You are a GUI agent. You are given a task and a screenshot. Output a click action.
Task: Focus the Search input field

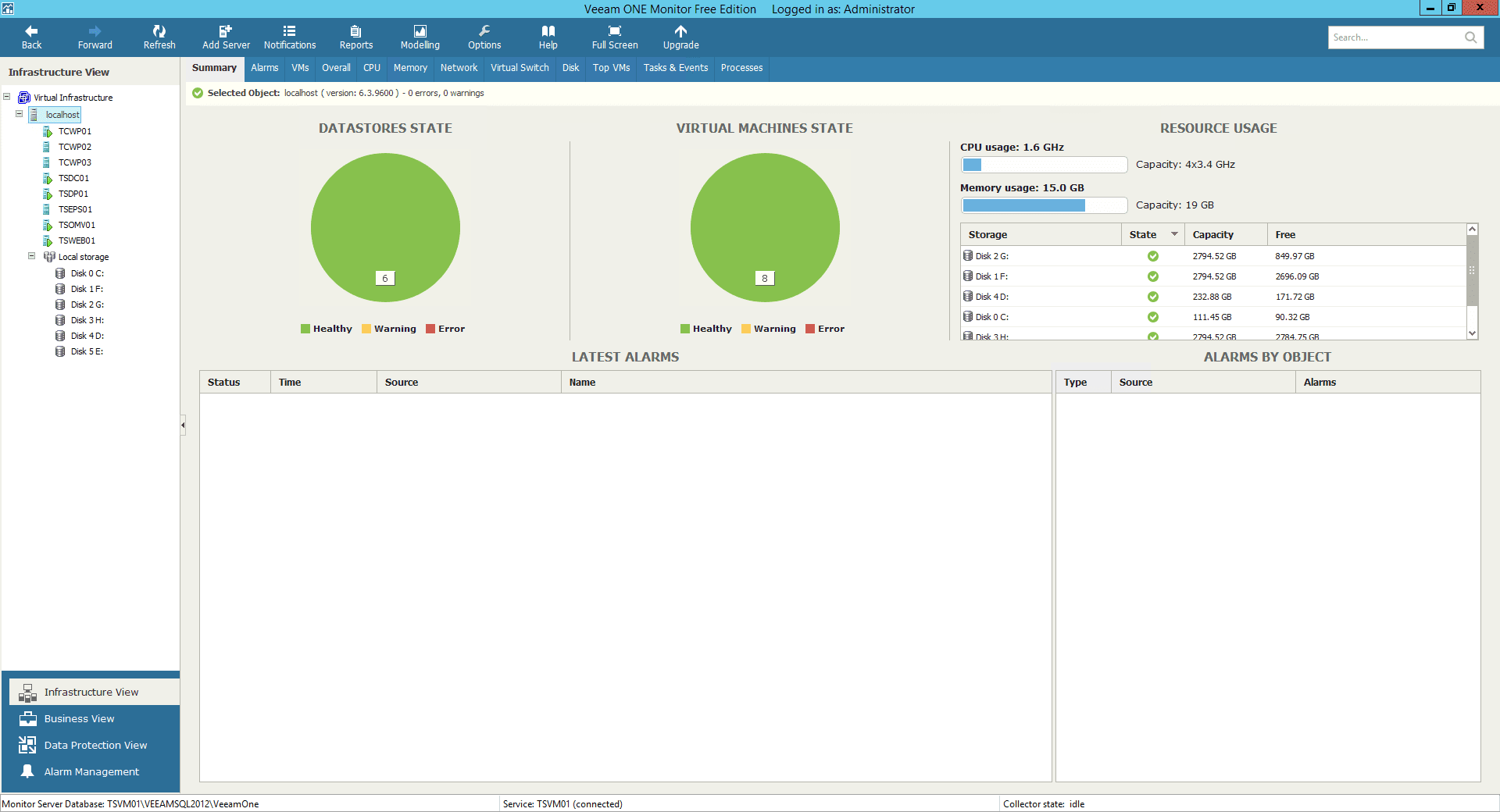coord(1396,37)
